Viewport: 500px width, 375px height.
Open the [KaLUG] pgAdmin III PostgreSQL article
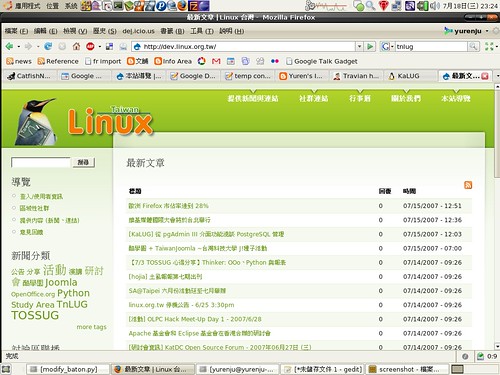(x=206, y=234)
